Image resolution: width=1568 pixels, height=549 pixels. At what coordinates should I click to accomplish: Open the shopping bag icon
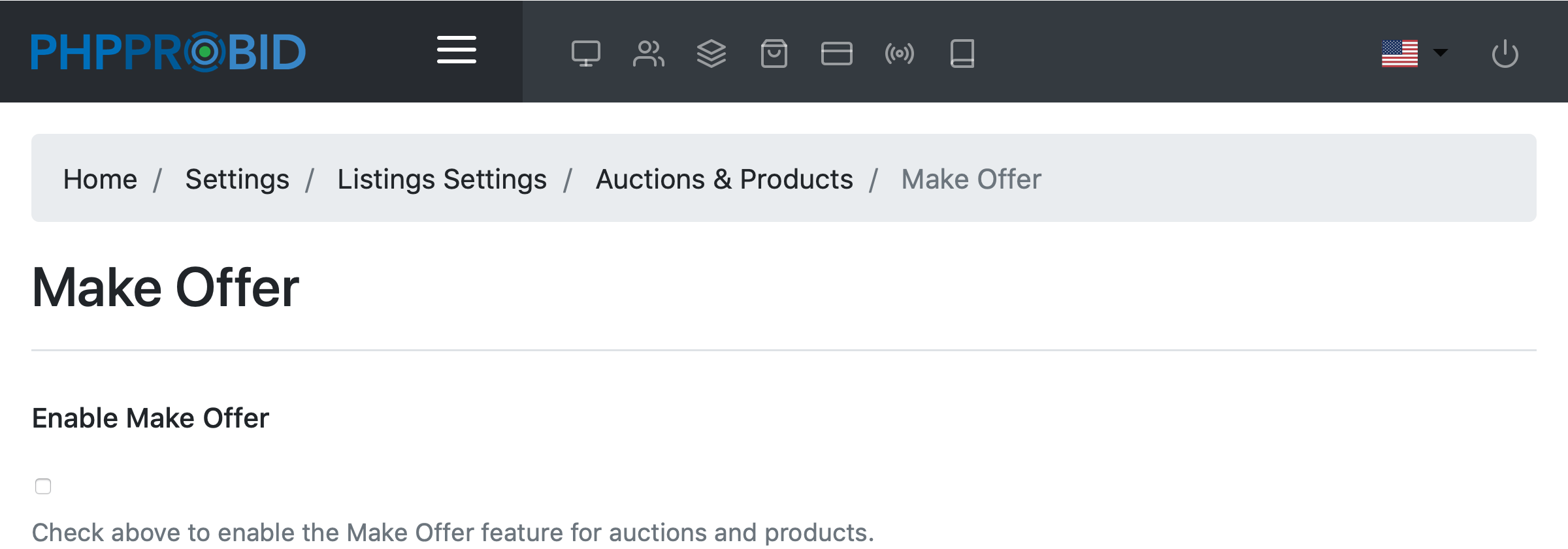pyautogui.click(x=774, y=54)
